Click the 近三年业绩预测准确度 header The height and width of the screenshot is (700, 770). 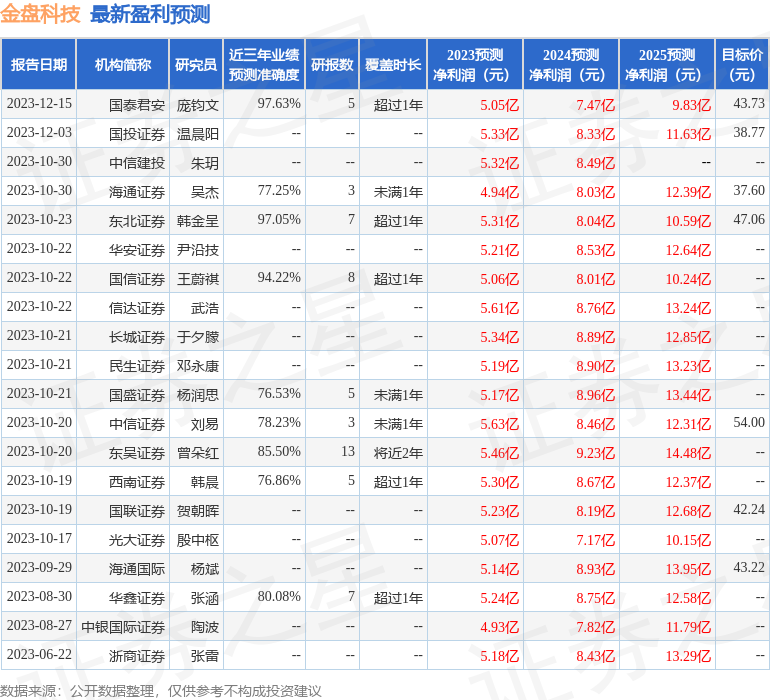[x=264, y=64]
